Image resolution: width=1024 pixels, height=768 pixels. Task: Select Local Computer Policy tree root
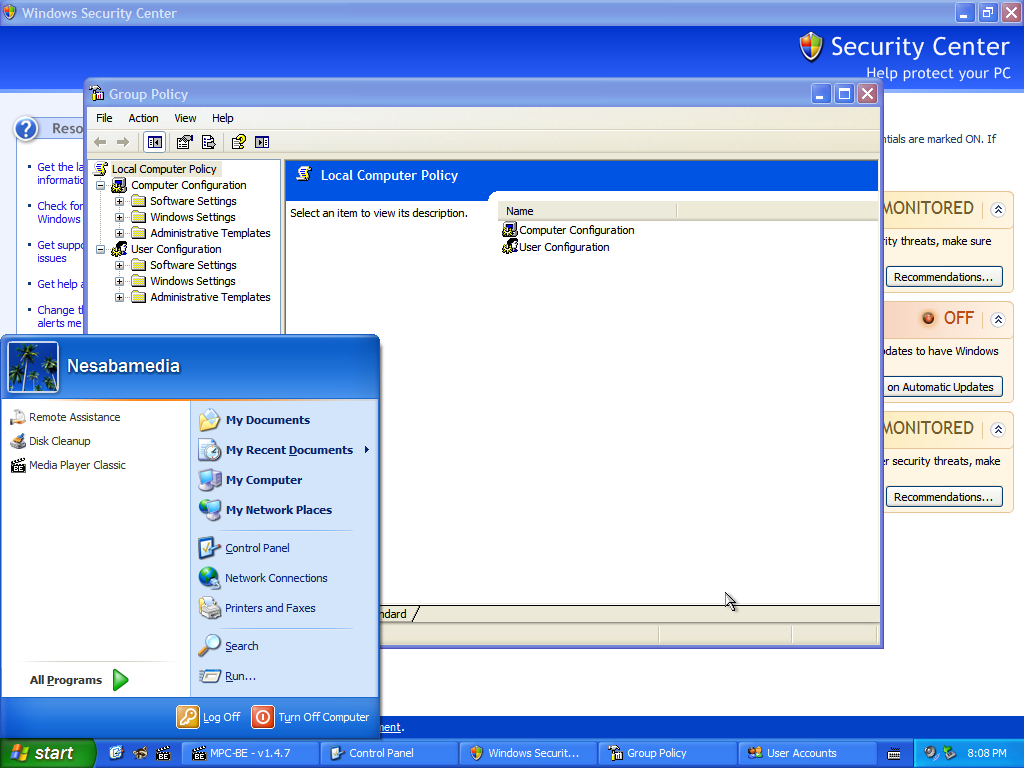(164, 169)
